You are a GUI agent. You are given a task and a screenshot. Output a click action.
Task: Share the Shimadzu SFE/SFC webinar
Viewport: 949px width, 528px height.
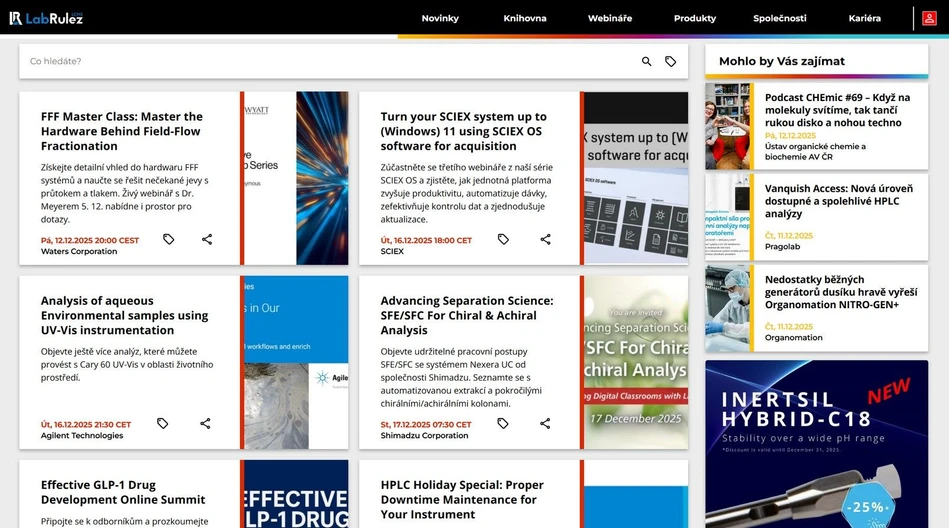click(545, 424)
